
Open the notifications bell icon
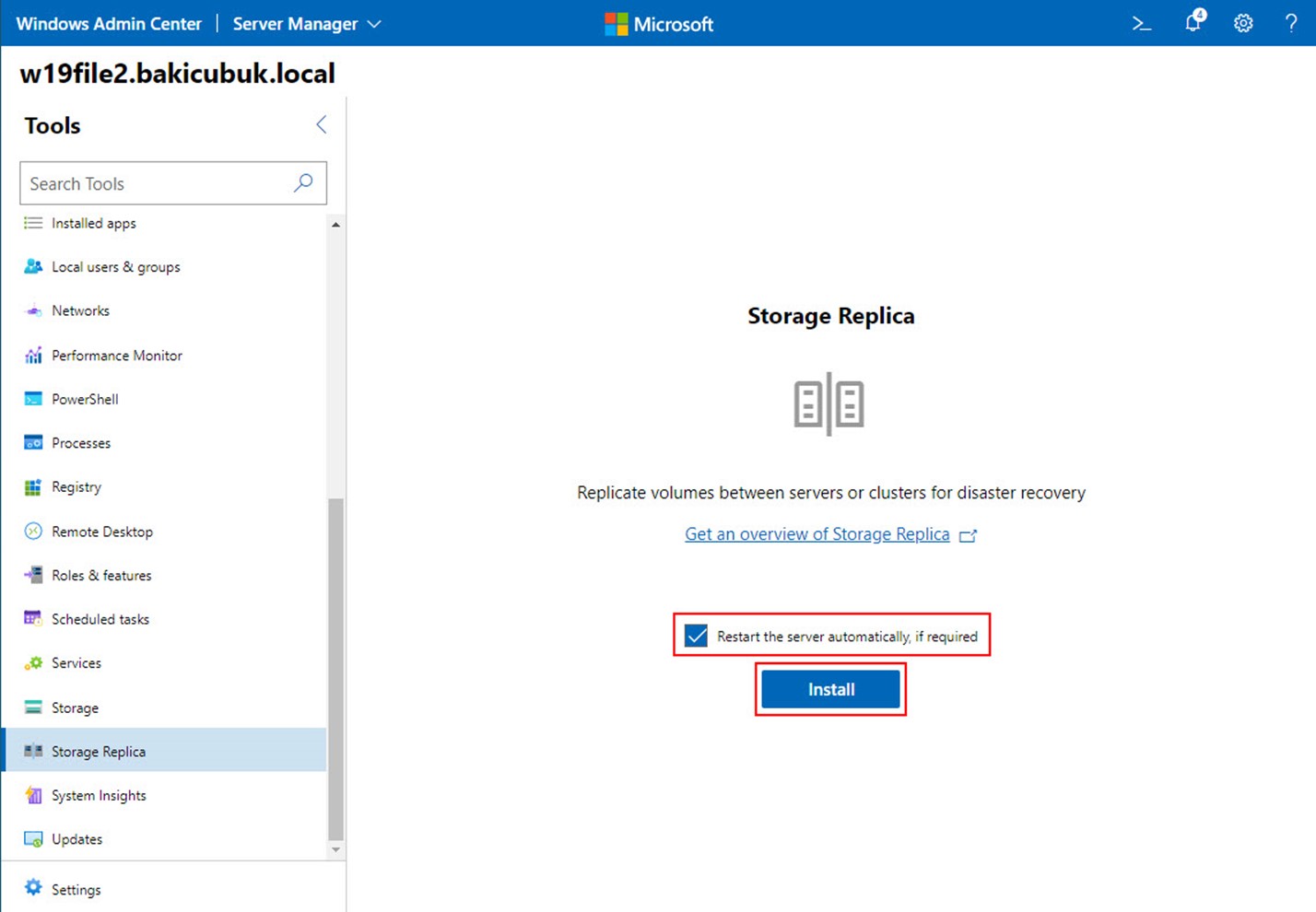[1194, 21]
